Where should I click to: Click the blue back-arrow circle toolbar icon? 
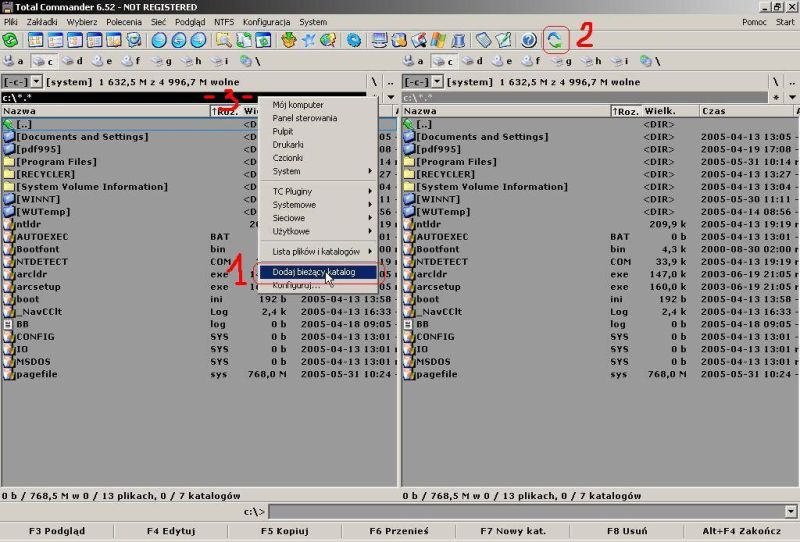179,40
